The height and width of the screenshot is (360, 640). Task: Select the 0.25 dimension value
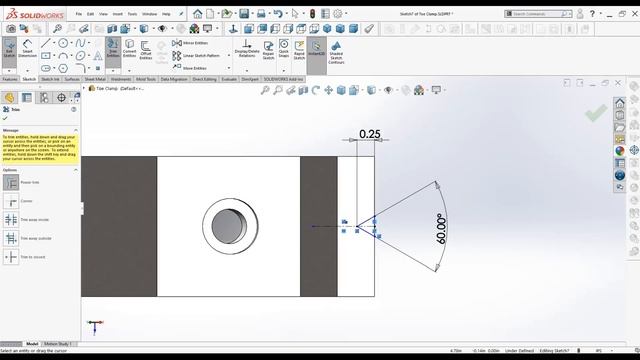point(370,134)
